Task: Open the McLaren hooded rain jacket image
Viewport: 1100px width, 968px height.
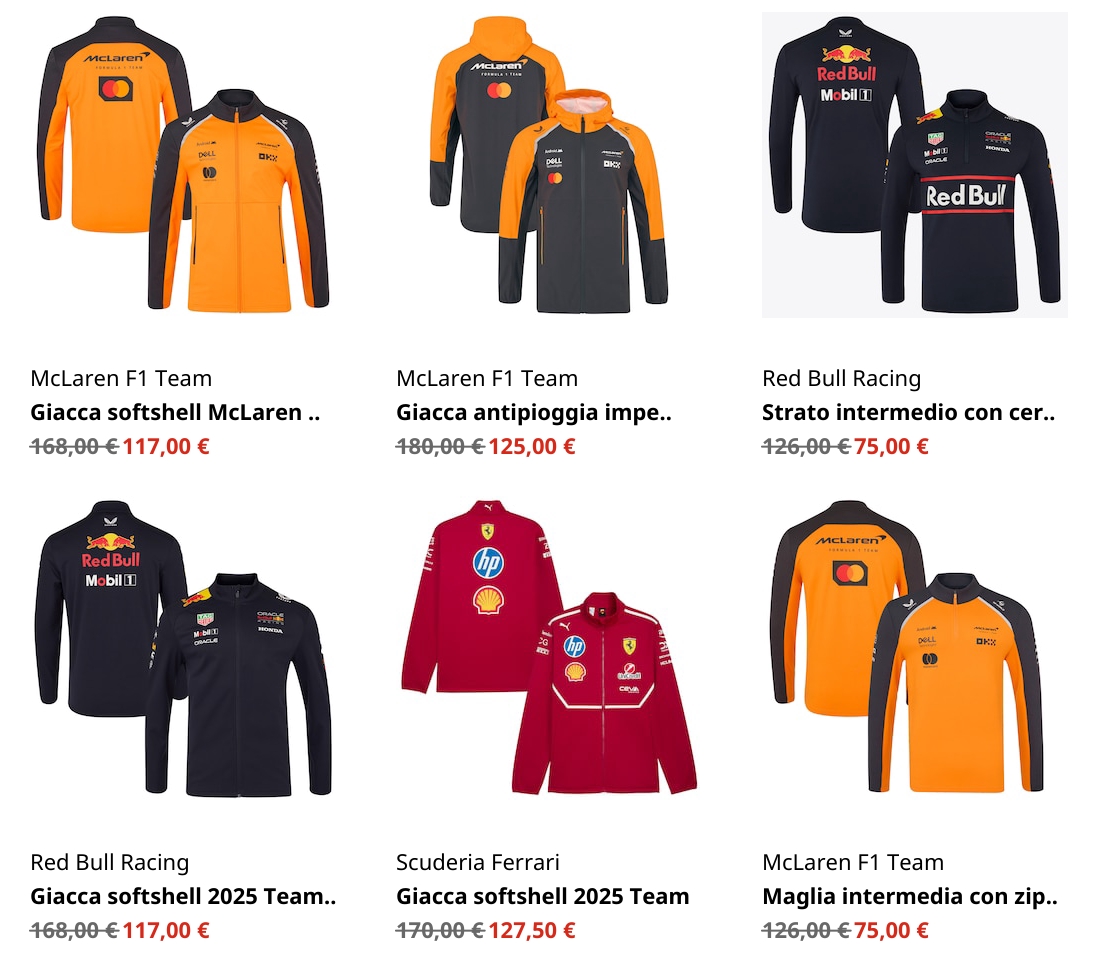Action: (549, 165)
